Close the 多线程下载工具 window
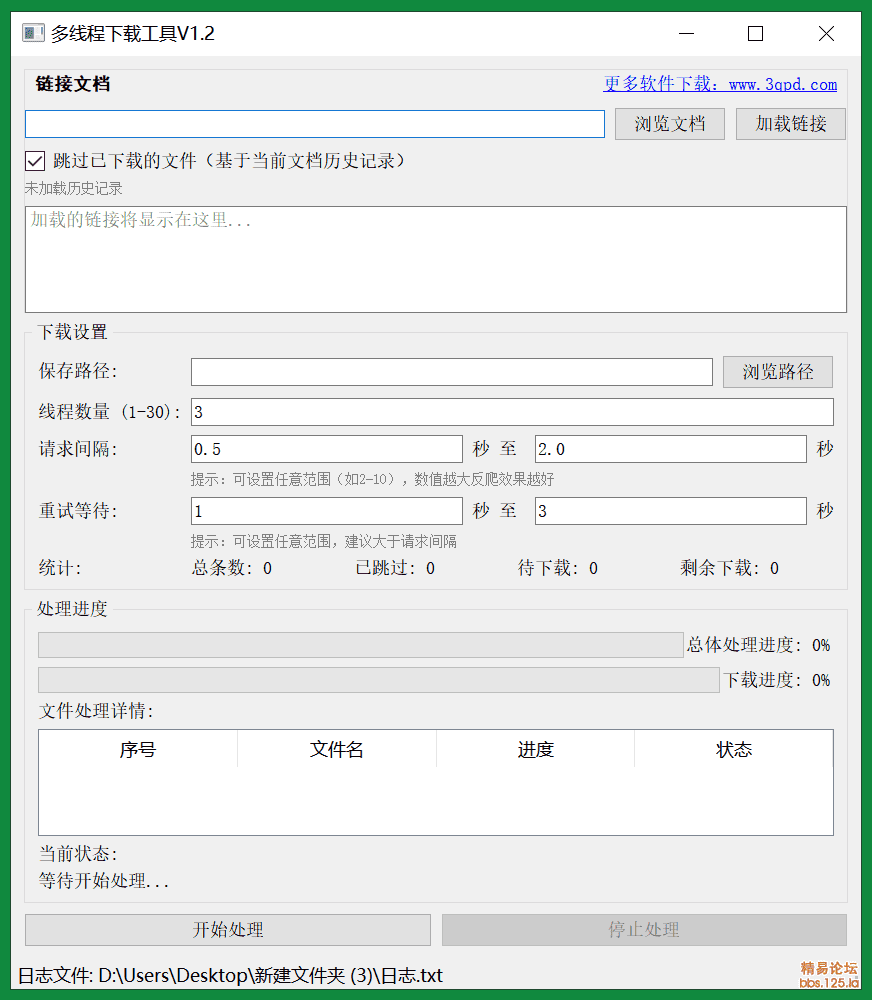 [x=826, y=33]
